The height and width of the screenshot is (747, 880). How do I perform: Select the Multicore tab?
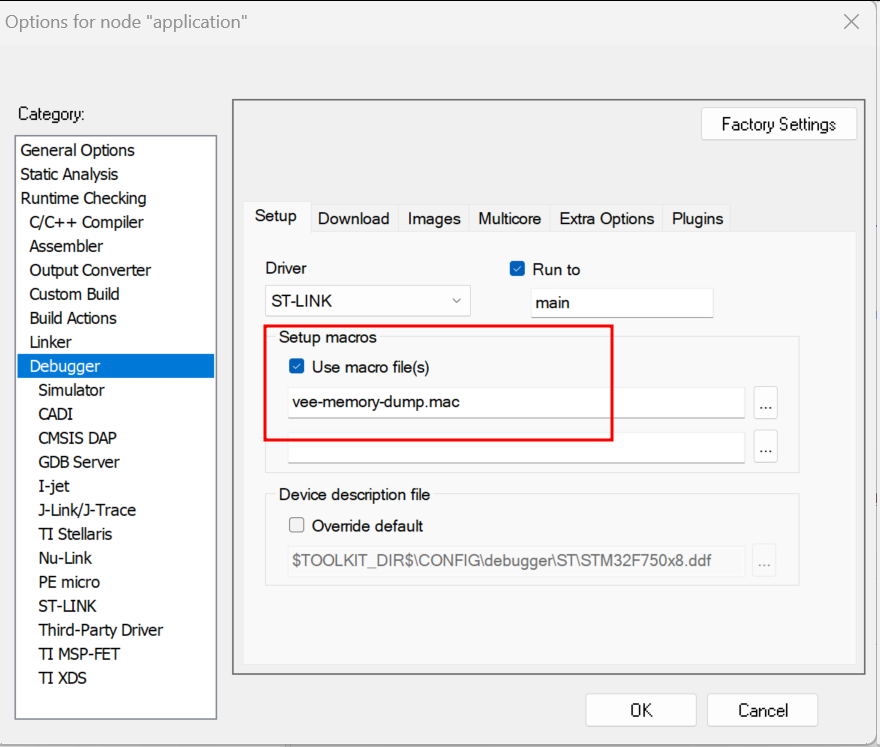coord(509,218)
